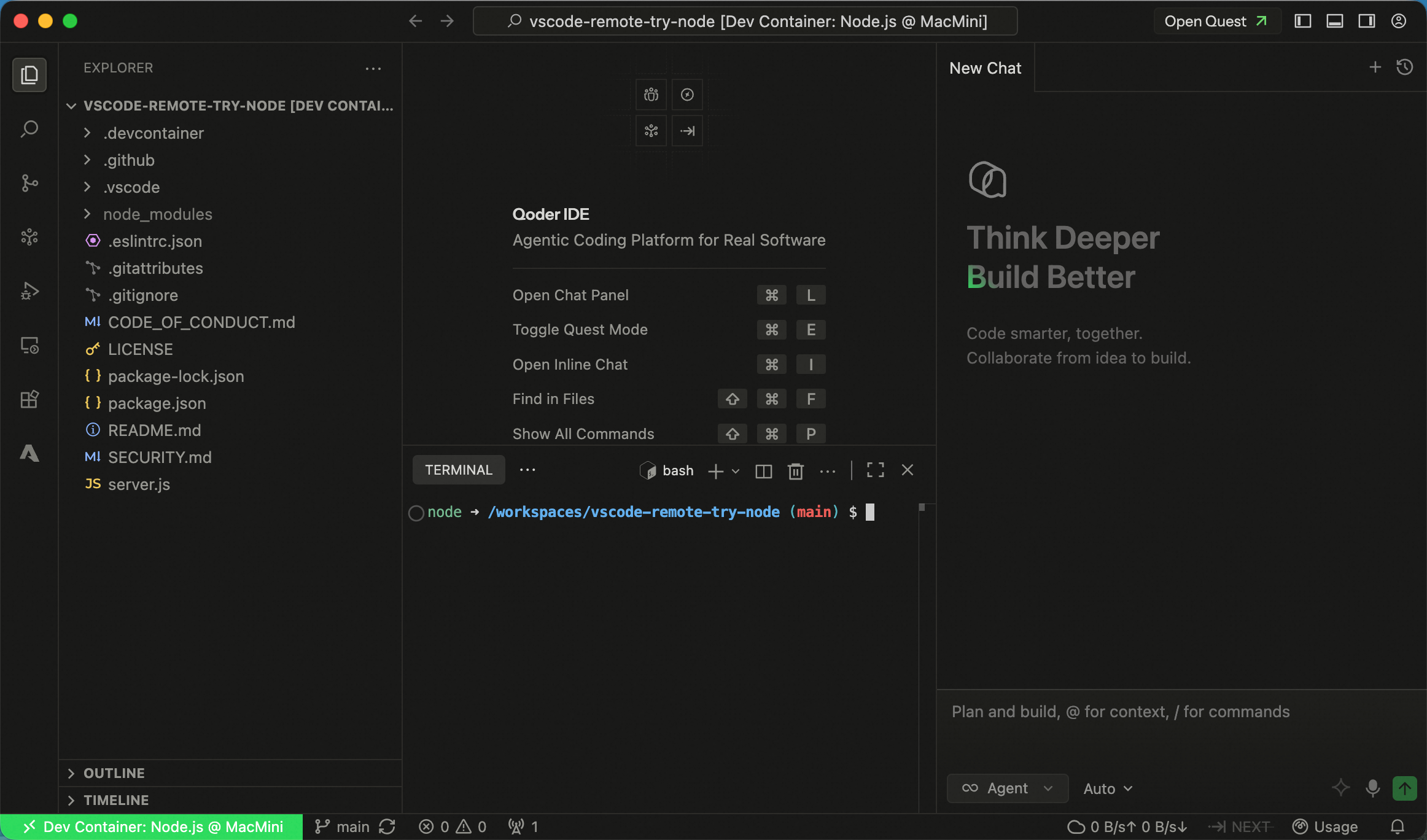This screenshot has width=1427, height=840.
Task: Open Explorer more actions menu
Action: tap(373, 68)
